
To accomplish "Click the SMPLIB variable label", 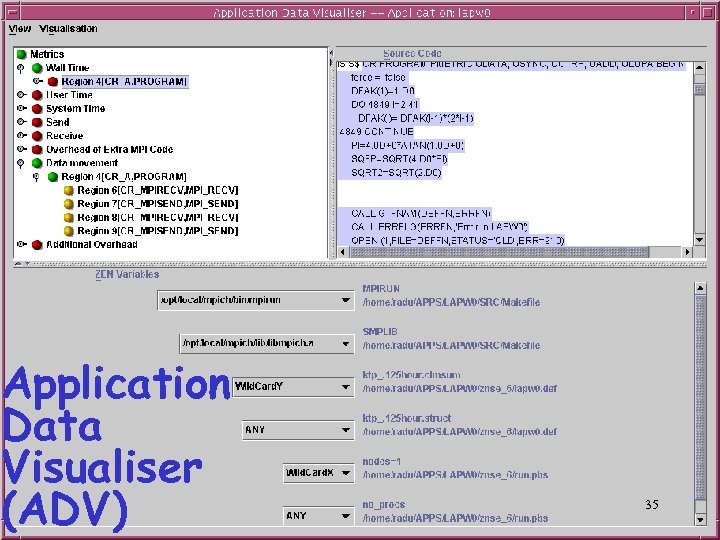I will (380, 332).
